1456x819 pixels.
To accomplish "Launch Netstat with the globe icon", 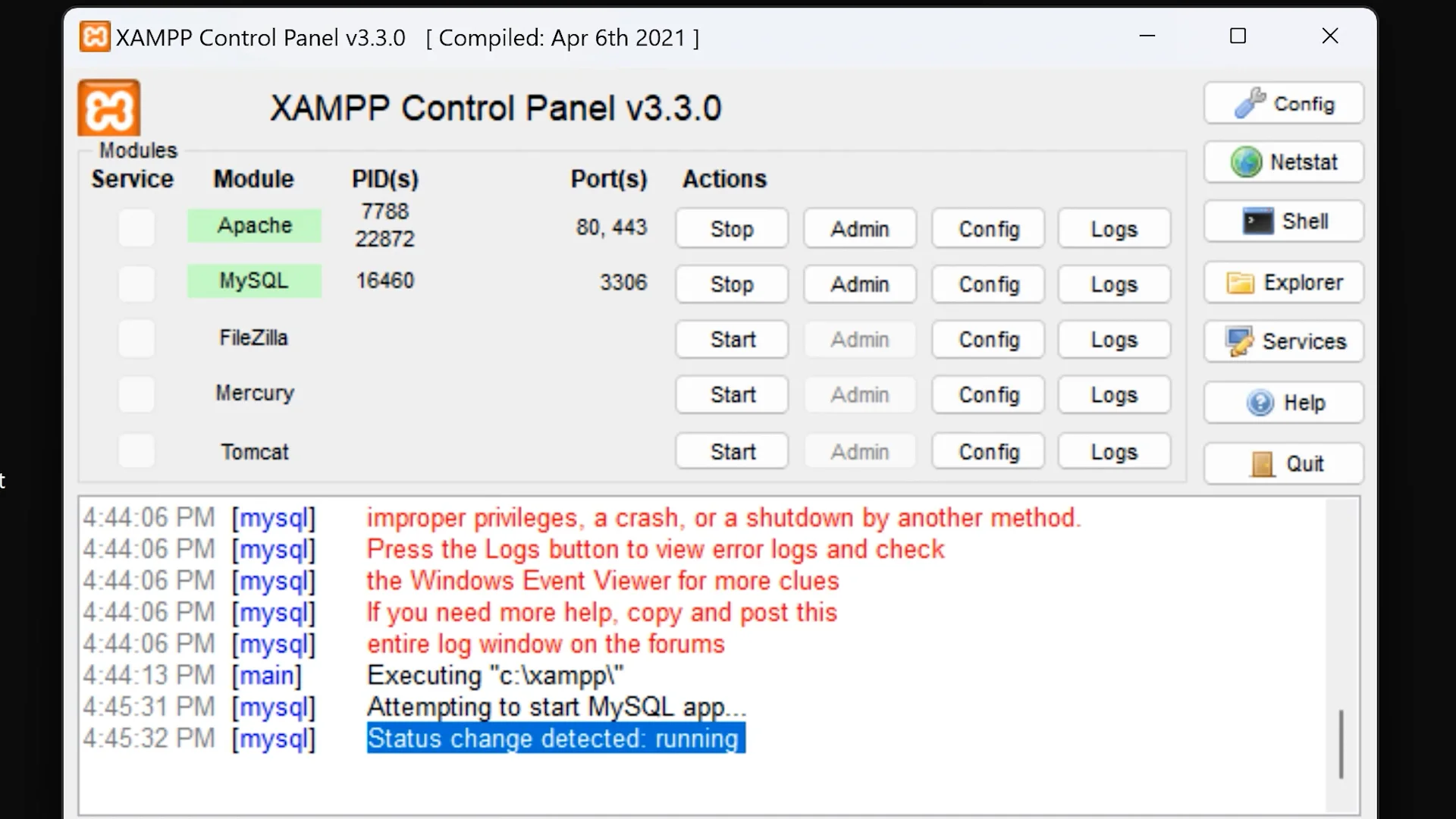I will (1283, 162).
